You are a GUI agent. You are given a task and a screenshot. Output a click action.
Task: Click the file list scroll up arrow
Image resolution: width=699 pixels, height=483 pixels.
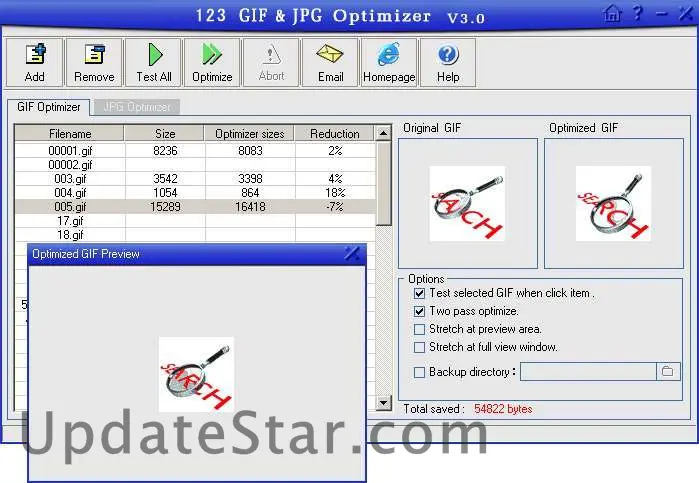coord(383,133)
